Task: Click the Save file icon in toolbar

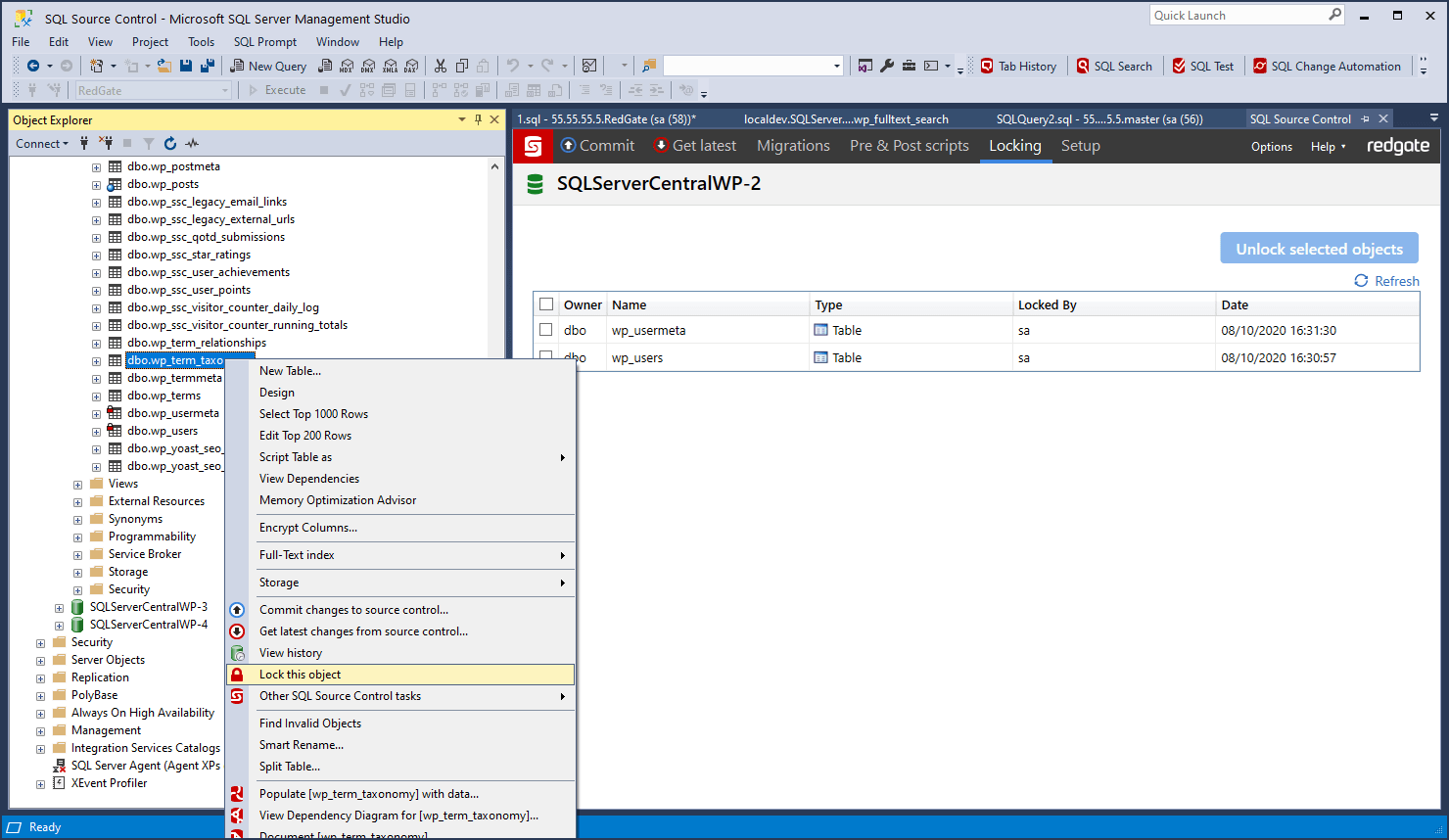Action: (186, 66)
